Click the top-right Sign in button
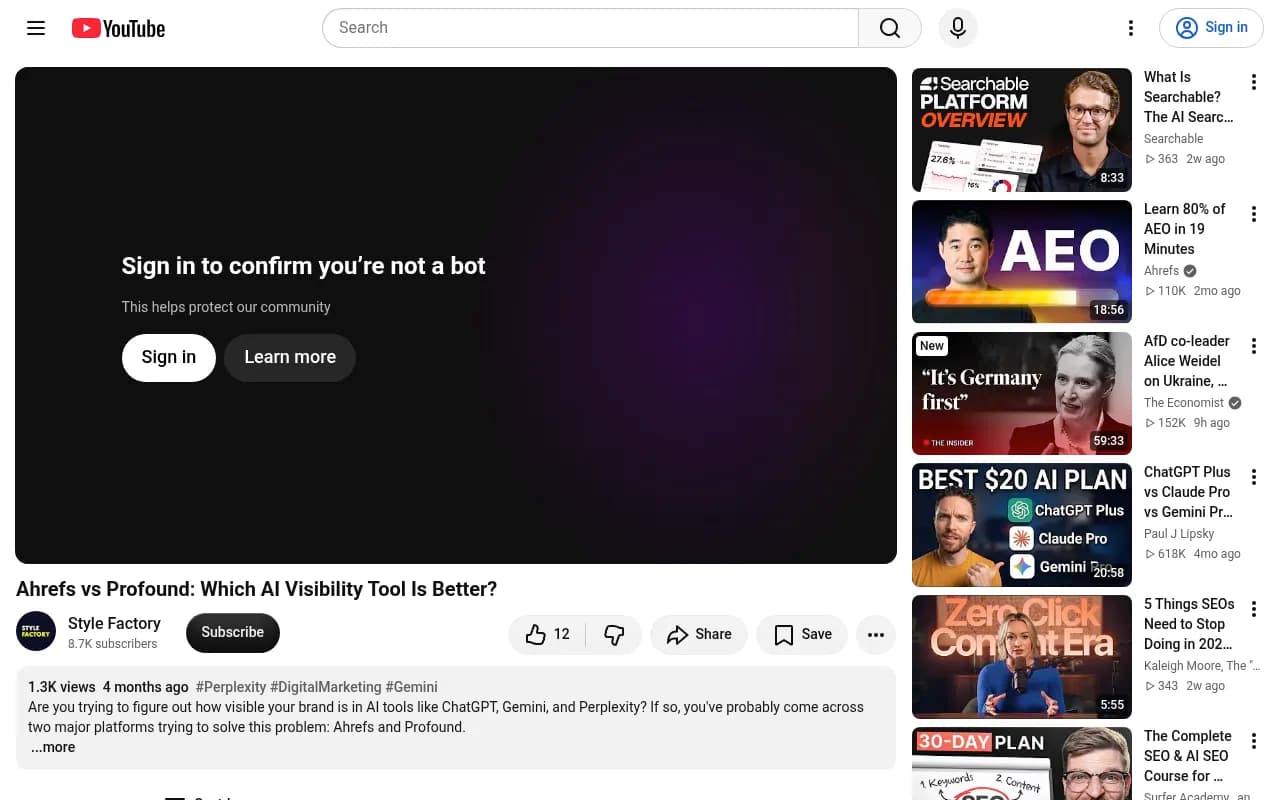The width and height of the screenshot is (1280, 800). [x=1211, y=28]
